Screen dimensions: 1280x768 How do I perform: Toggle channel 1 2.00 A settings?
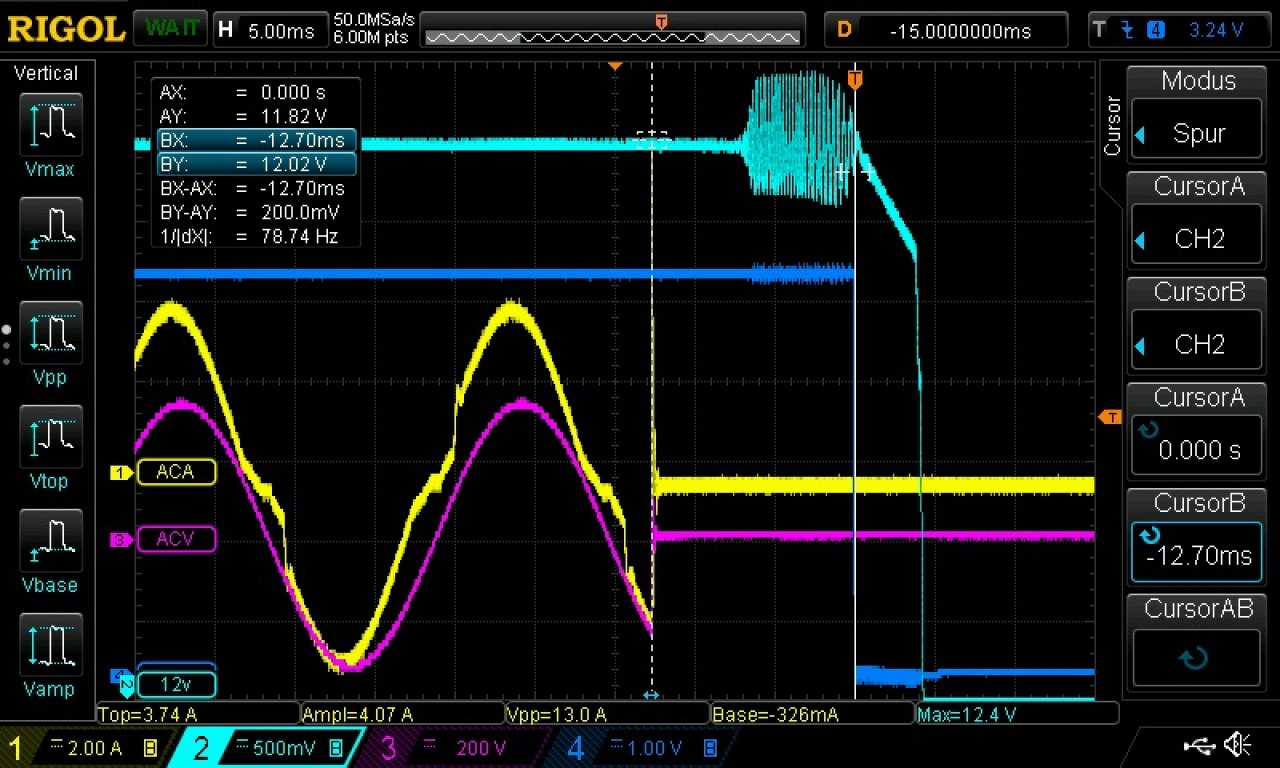pyautogui.click(x=84, y=748)
